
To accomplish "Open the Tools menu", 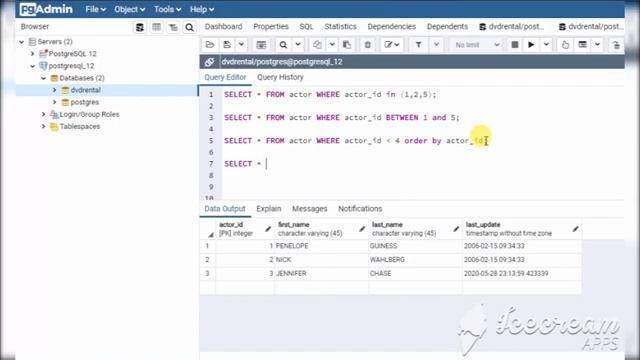I will tap(167, 9).
